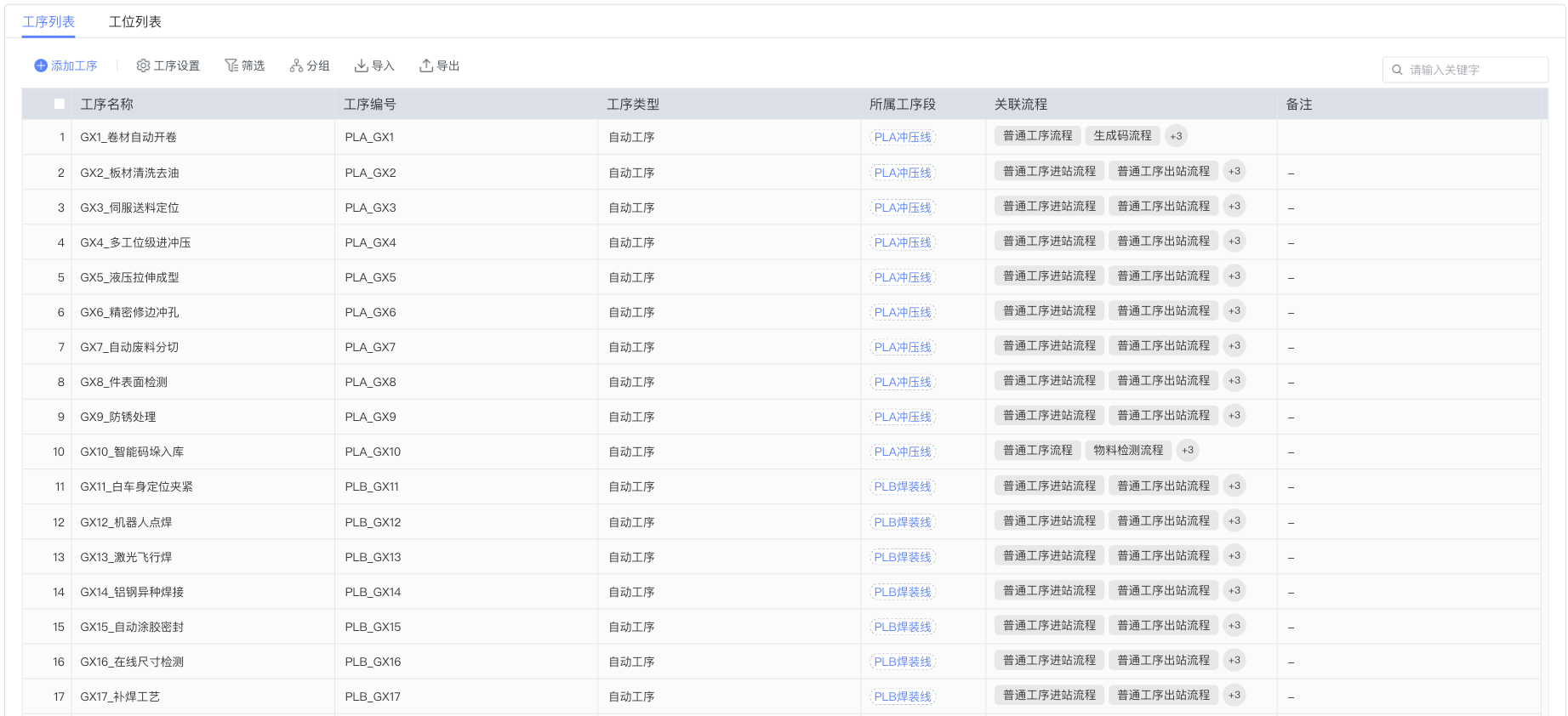The height and width of the screenshot is (716, 1568).
Task: Expand +3 flows for GX1_卷材自动开卷
Action: pos(1176,136)
